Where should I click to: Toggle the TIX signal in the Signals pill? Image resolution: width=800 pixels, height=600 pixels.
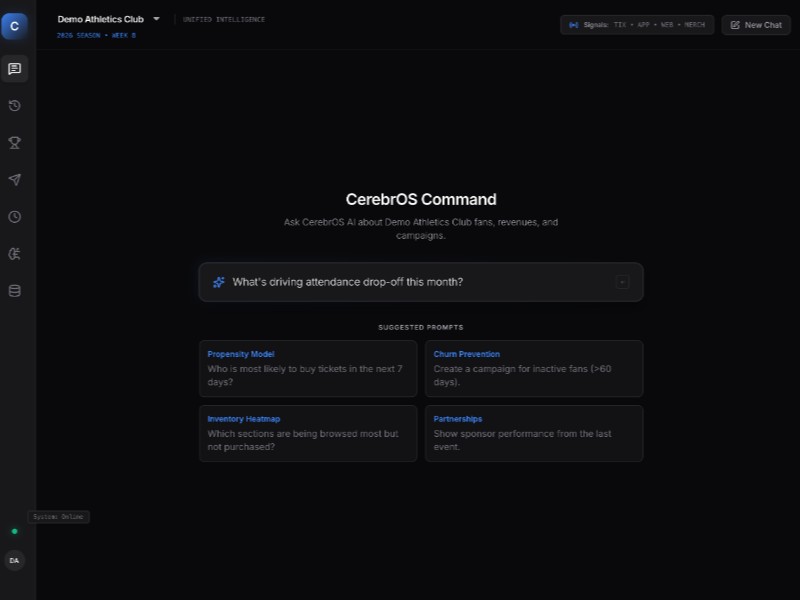(x=617, y=25)
